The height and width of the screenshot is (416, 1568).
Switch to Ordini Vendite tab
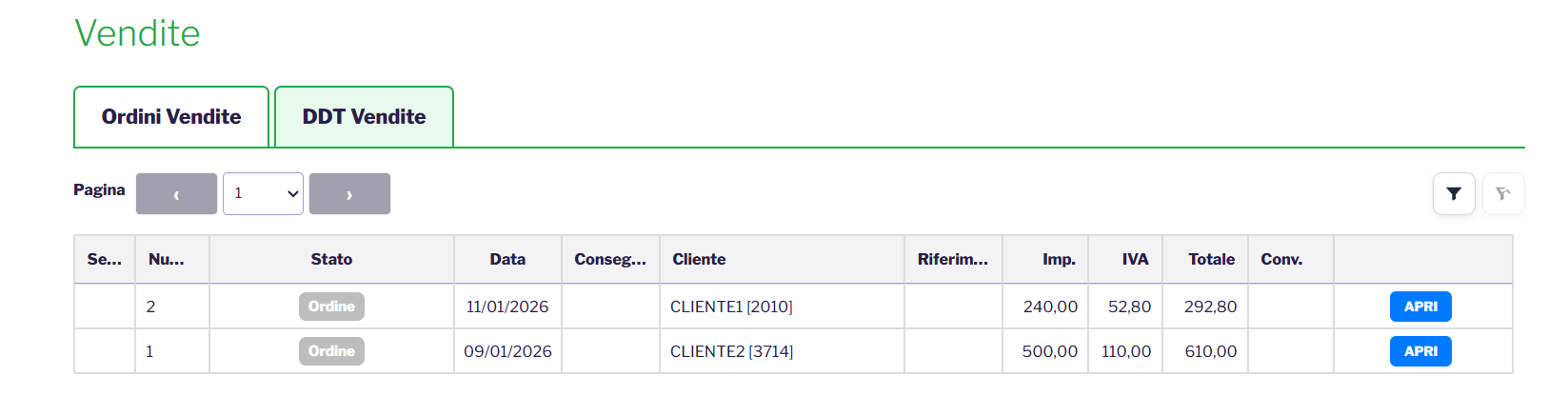point(171,117)
